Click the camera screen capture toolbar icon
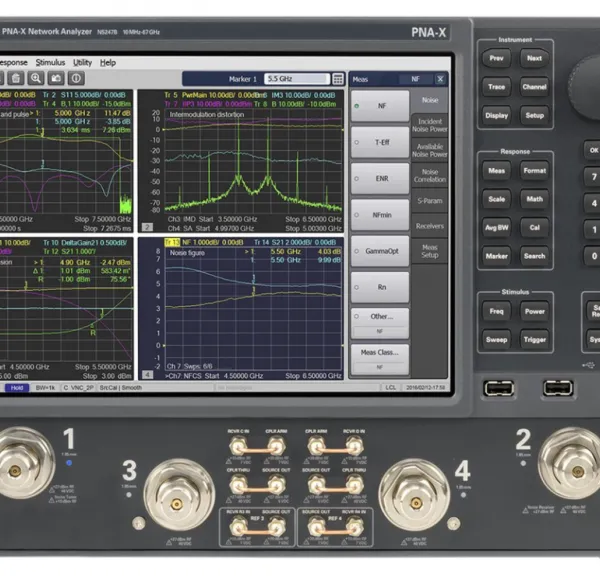 [56, 78]
